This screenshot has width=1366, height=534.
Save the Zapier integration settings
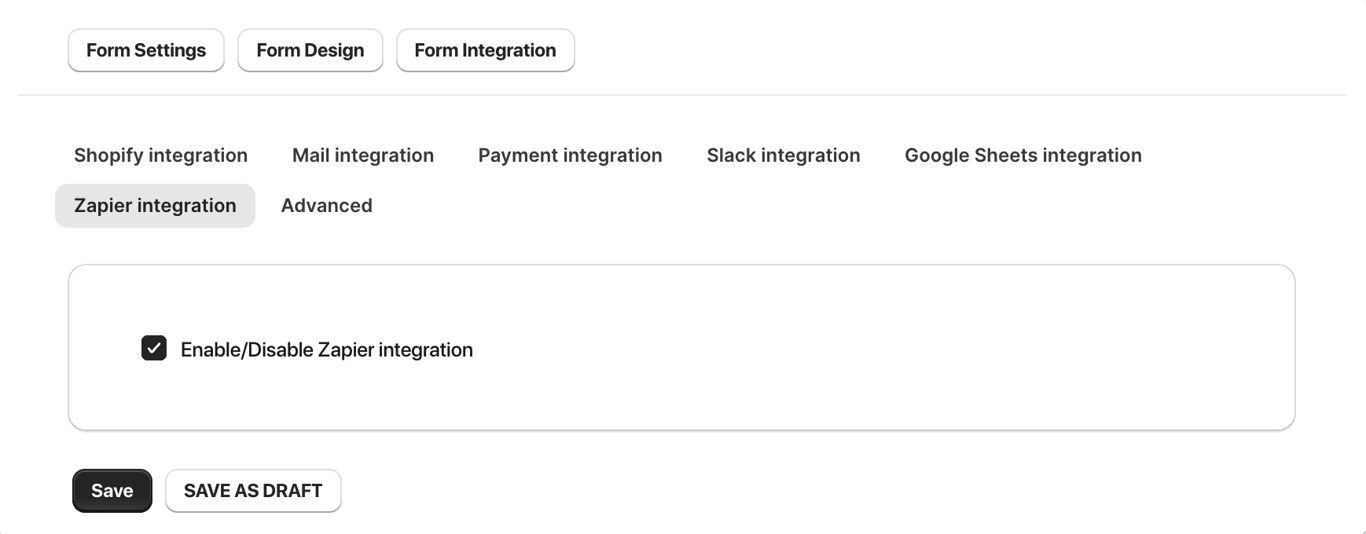click(112, 490)
